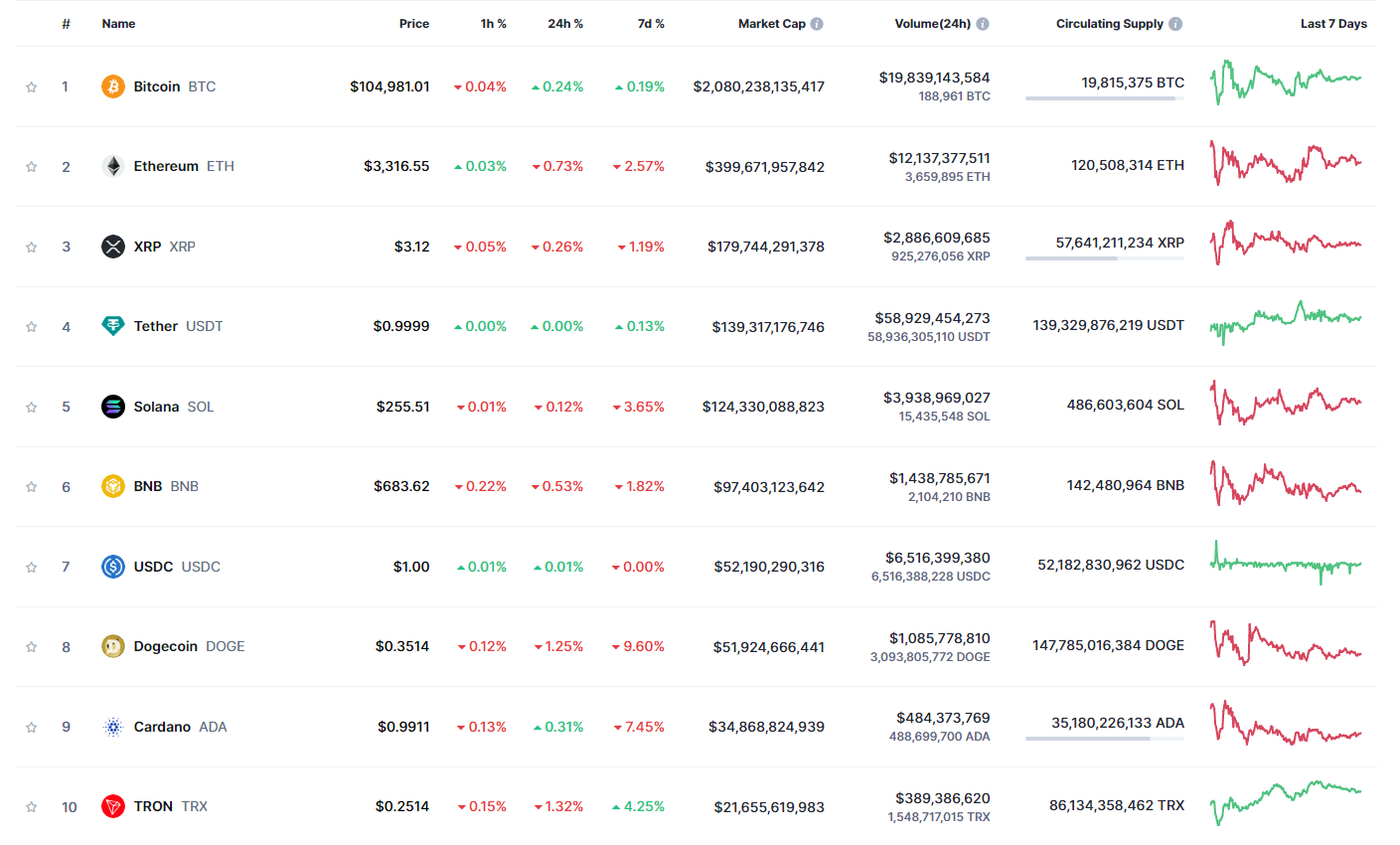Sort by Circulating Supply column header

coord(1110,24)
